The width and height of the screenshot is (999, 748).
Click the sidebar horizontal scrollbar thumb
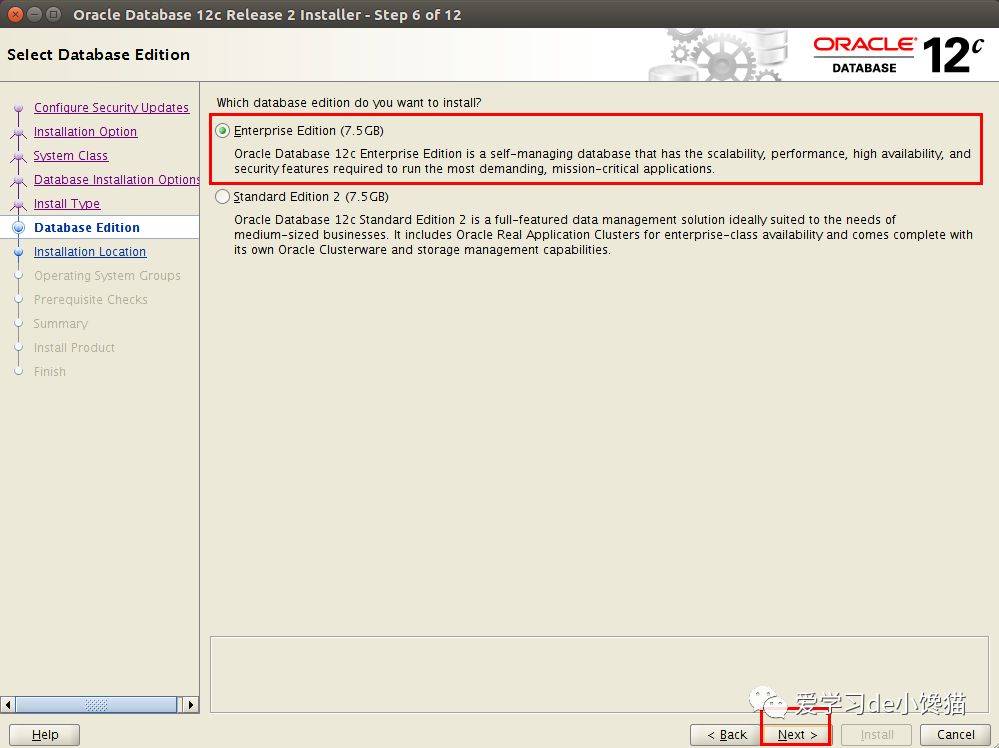tap(96, 705)
